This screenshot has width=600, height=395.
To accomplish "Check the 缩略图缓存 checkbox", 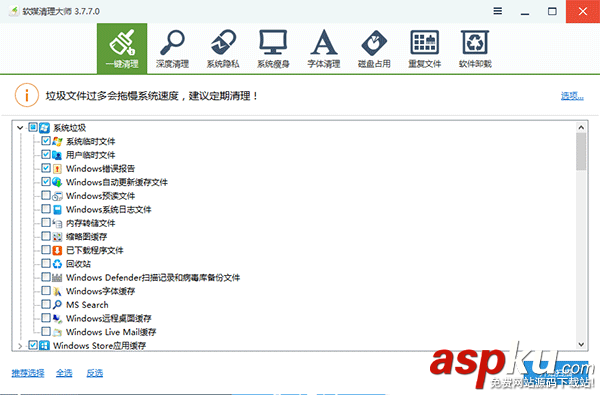I will (x=46, y=236).
